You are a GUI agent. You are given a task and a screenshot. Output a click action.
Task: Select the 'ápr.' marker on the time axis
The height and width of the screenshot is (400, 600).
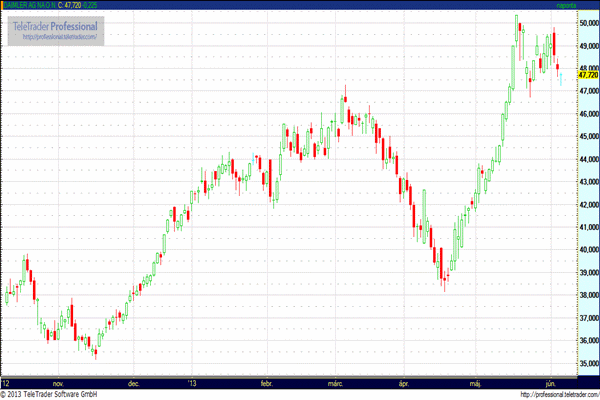pyautogui.click(x=404, y=382)
